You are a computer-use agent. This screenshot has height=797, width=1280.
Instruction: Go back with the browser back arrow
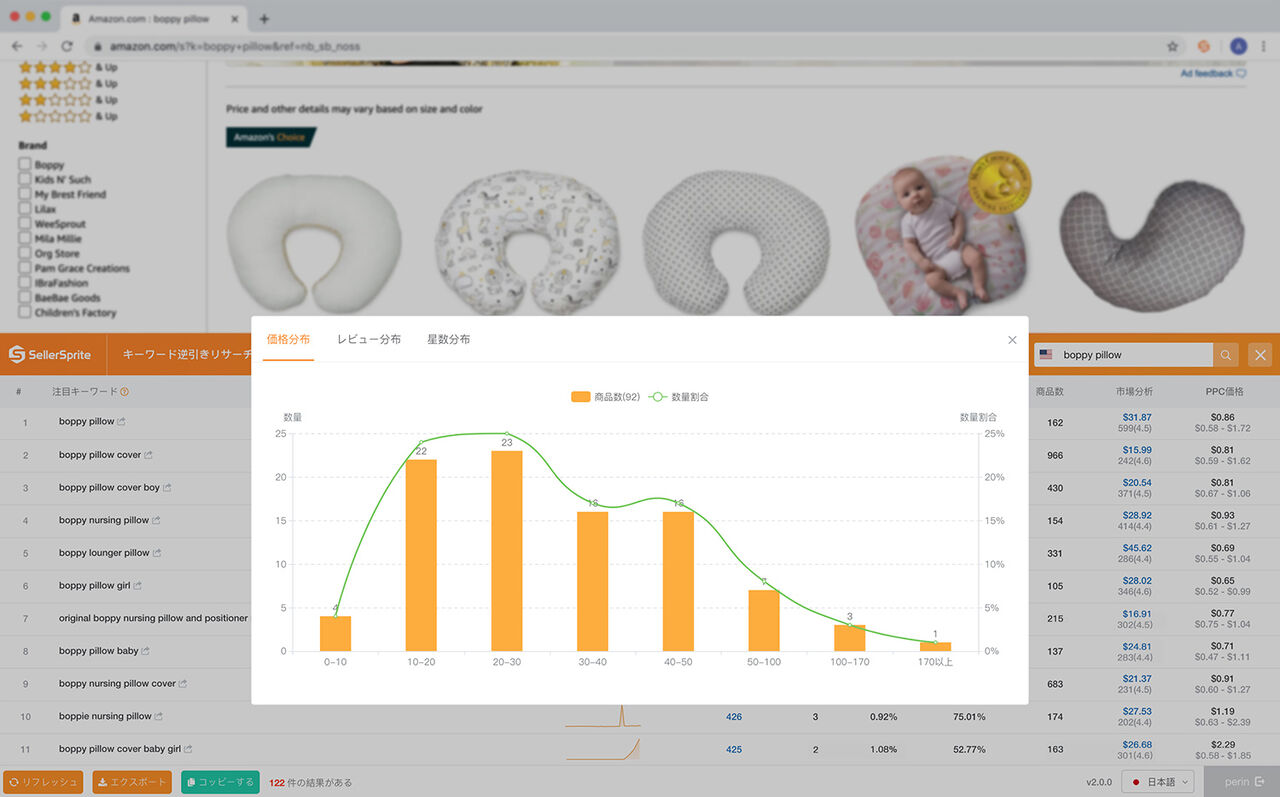pos(17,46)
